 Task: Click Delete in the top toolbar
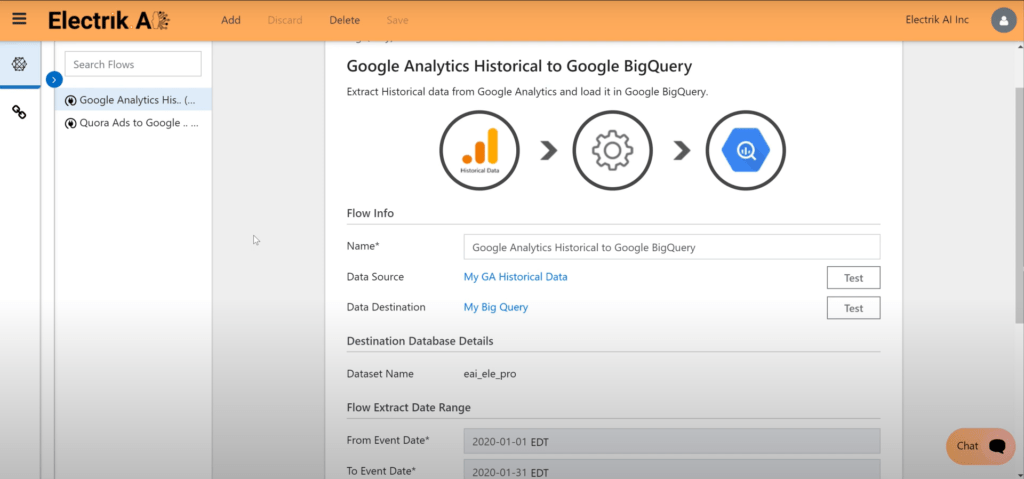pos(344,20)
